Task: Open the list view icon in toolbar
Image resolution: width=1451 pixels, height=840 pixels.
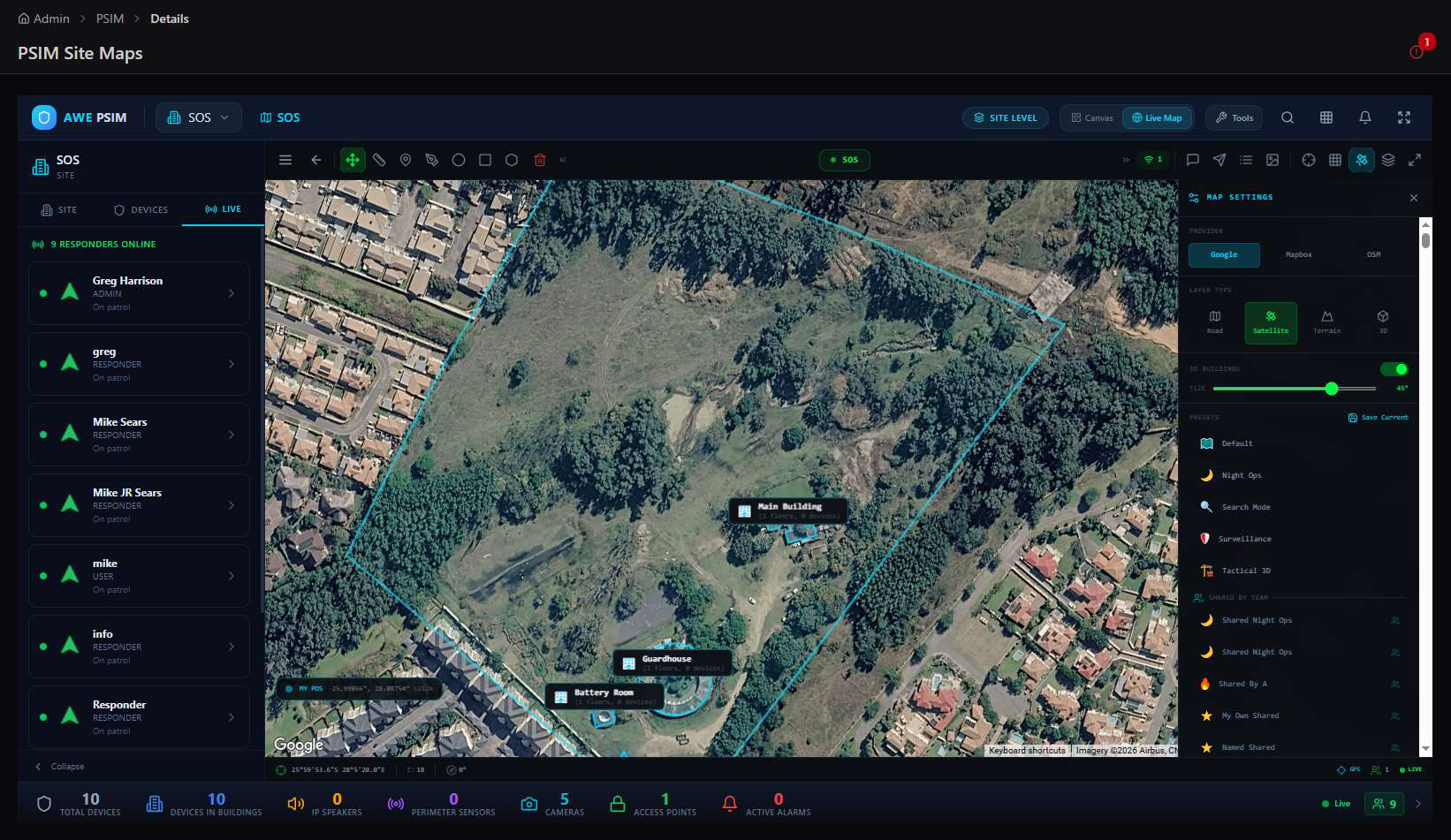Action: coord(1246,160)
